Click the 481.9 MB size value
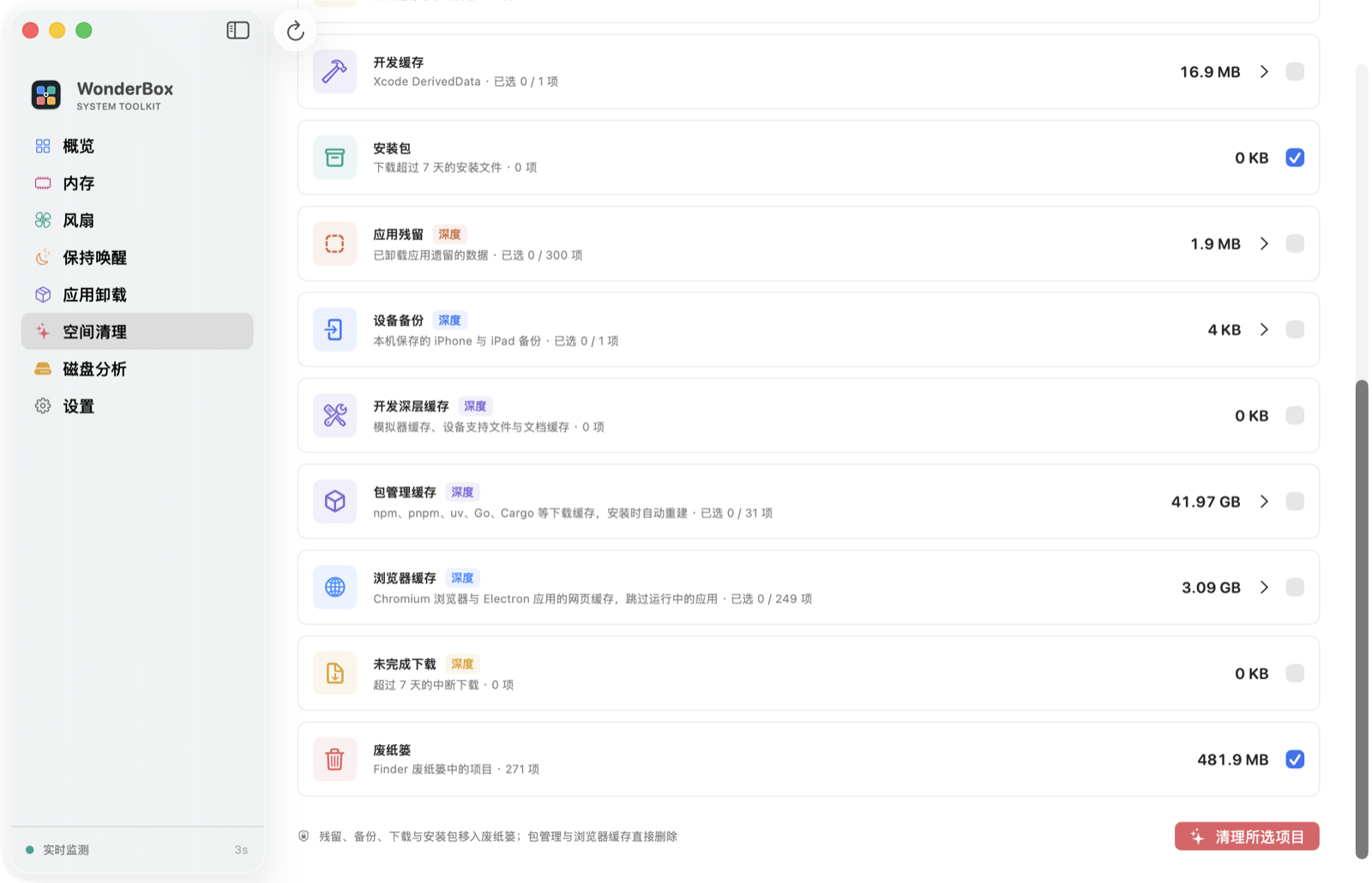1372x883 pixels. pyautogui.click(x=1232, y=760)
